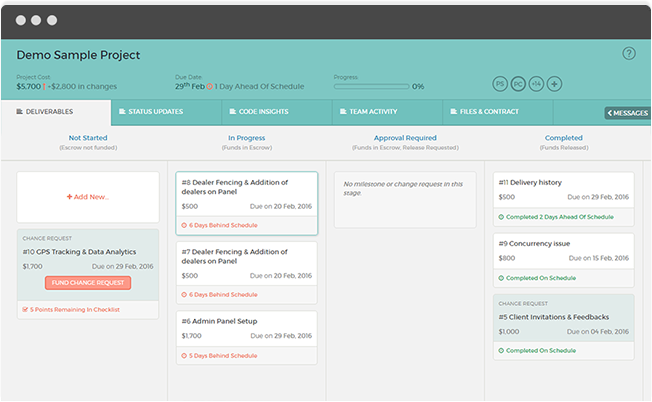Click 5 Points Remaining In Checklist
The image size is (652, 402).
75,310
